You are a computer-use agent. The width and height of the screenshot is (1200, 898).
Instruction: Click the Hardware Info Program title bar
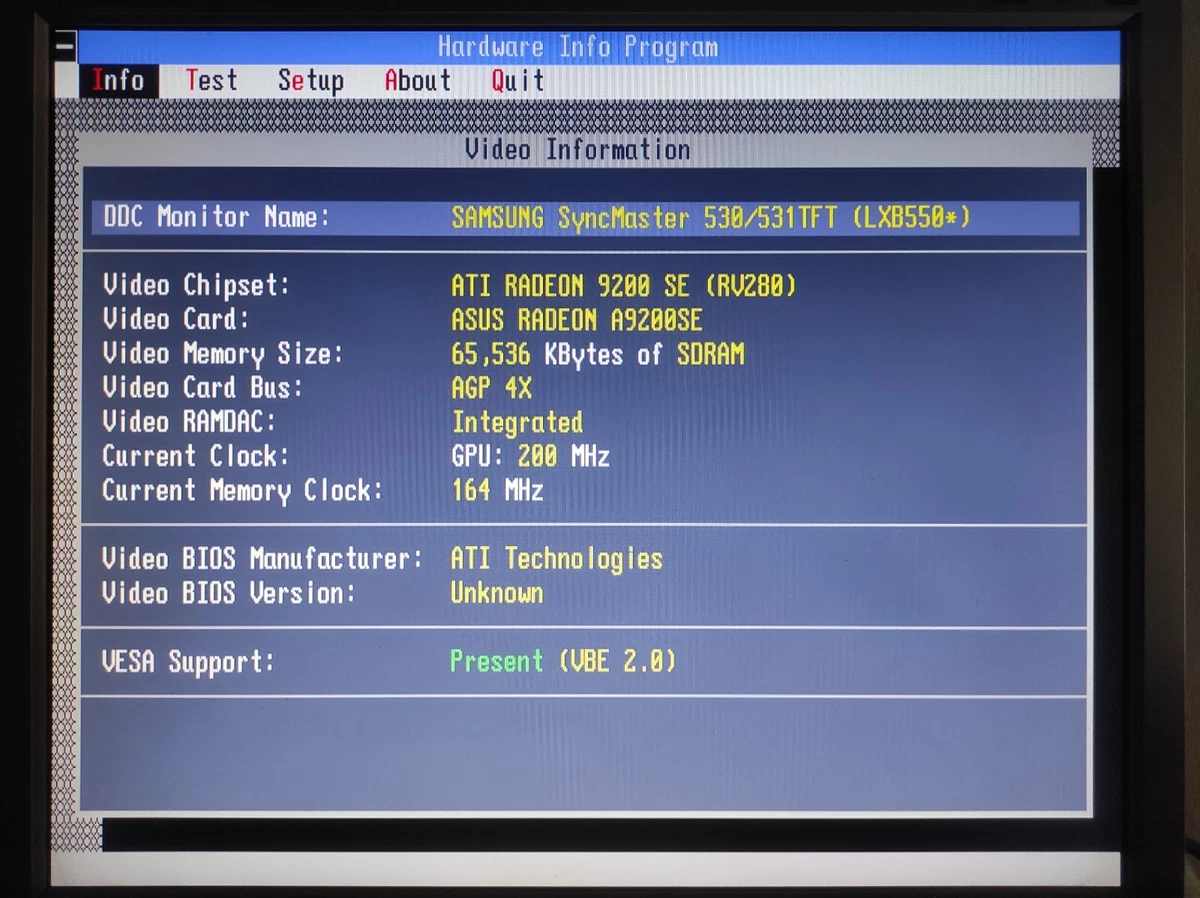tap(599, 47)
